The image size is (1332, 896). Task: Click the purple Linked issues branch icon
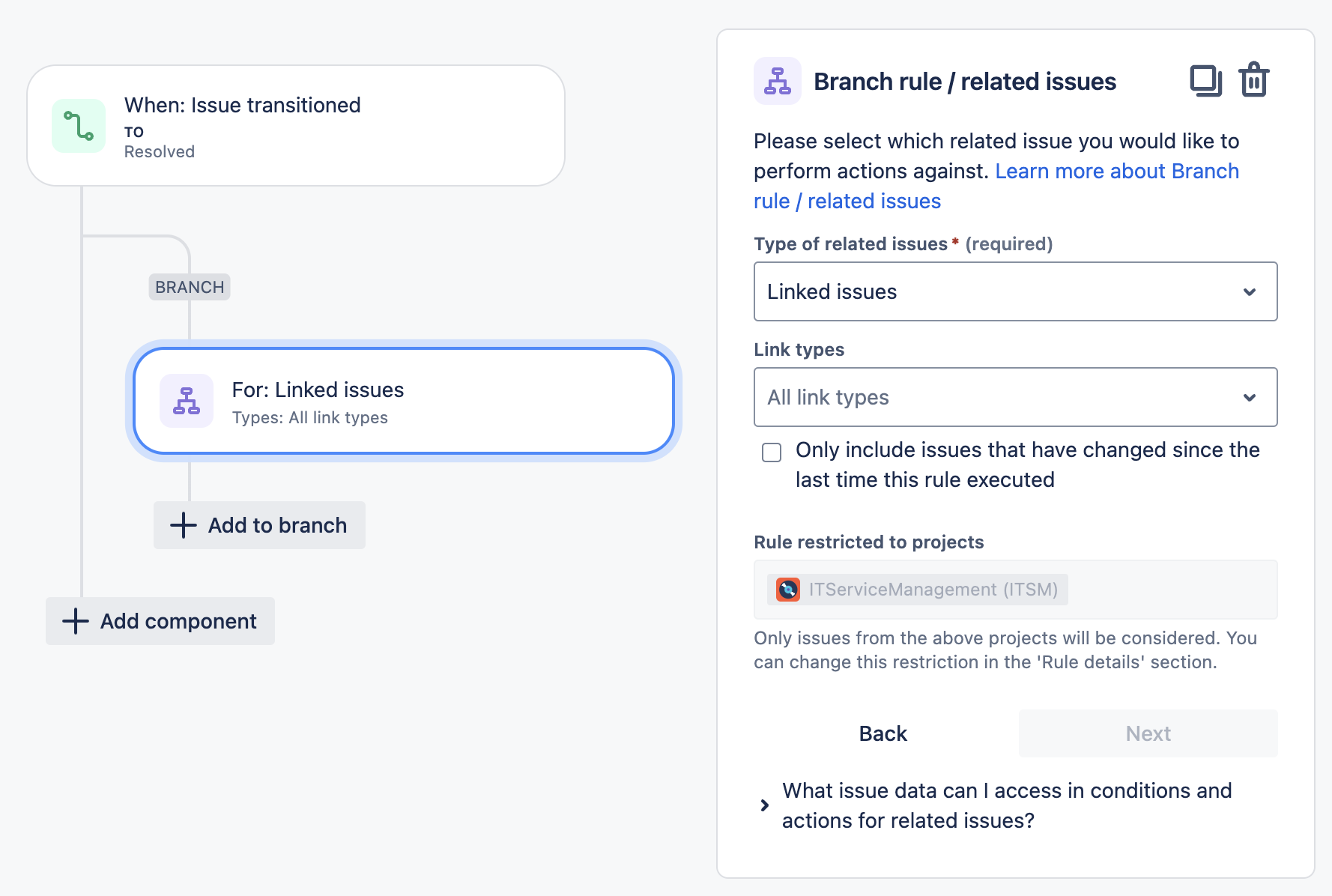click(187, 401)
